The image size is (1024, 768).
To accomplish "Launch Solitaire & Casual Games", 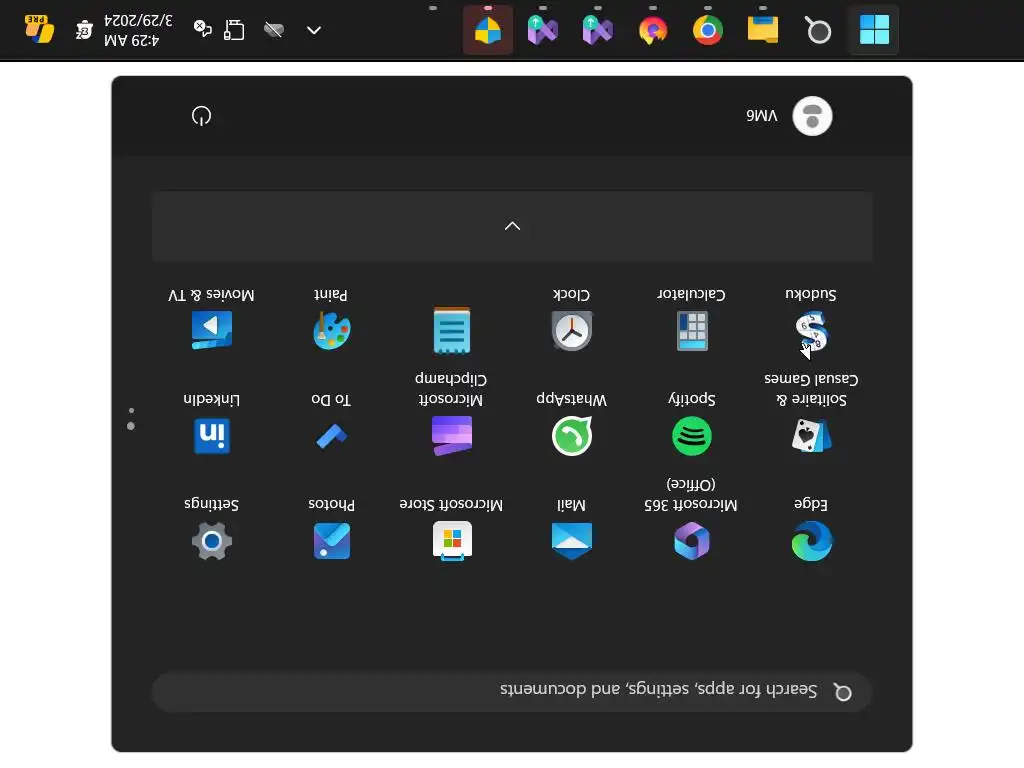I will (x=811, y=436).
